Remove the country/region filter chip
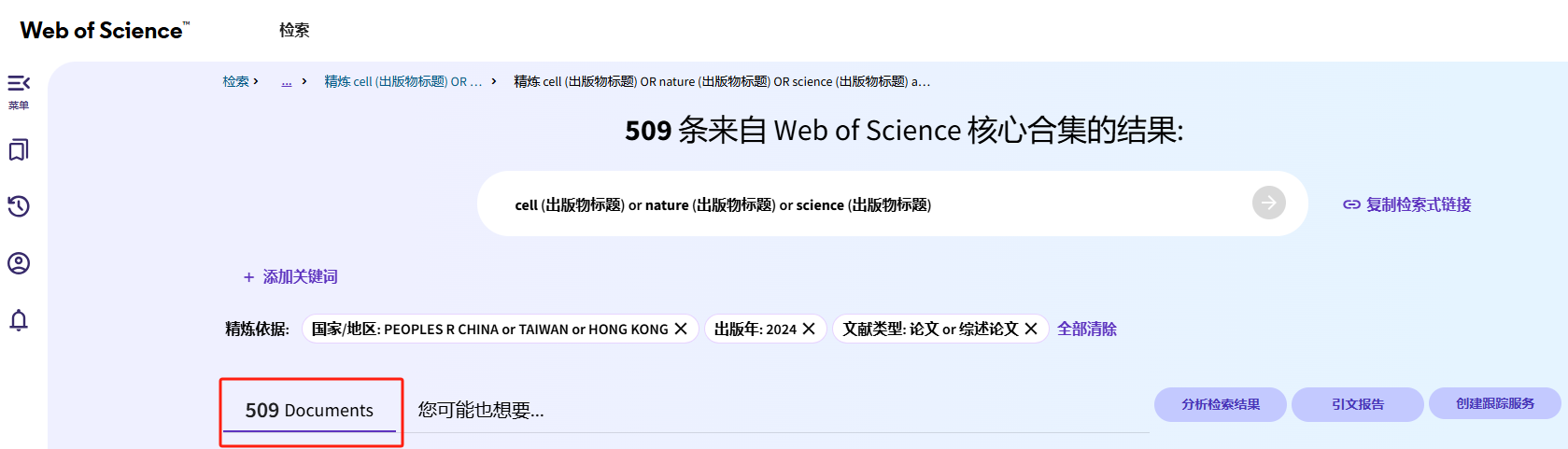The image size is (1568, 449). coord(681,329)
